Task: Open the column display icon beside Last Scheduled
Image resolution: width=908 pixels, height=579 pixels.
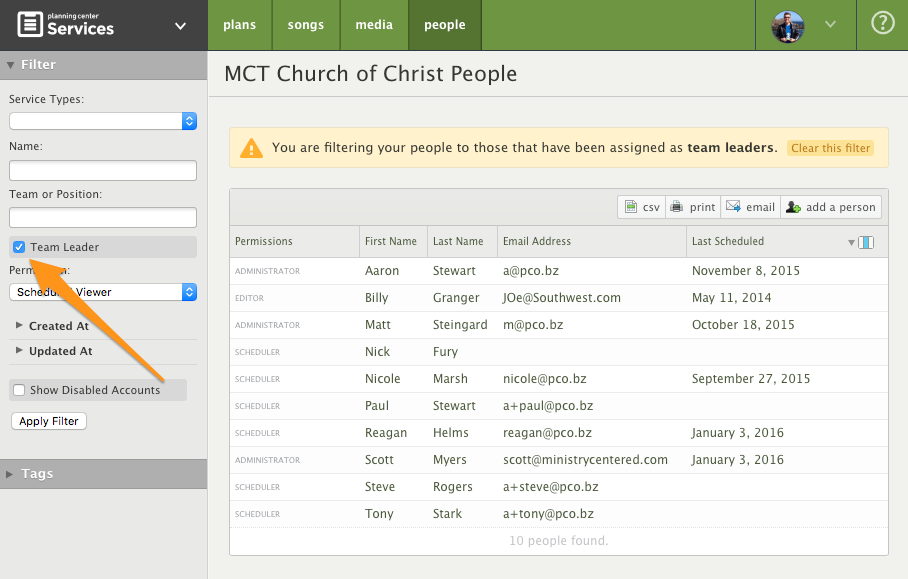Action: pyautogui.click(x=864, y=241)
